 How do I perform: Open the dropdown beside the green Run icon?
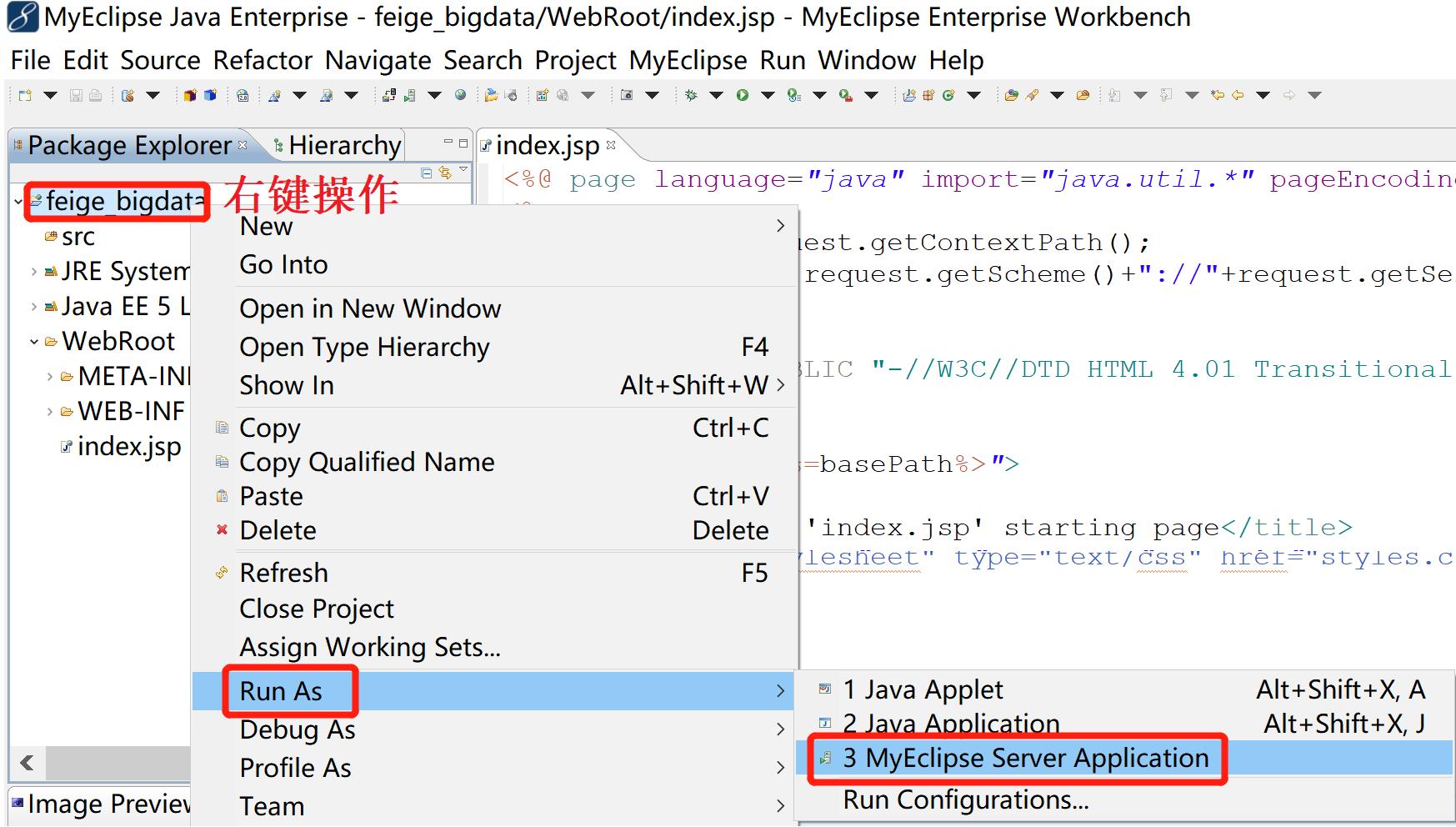[768, 96]
